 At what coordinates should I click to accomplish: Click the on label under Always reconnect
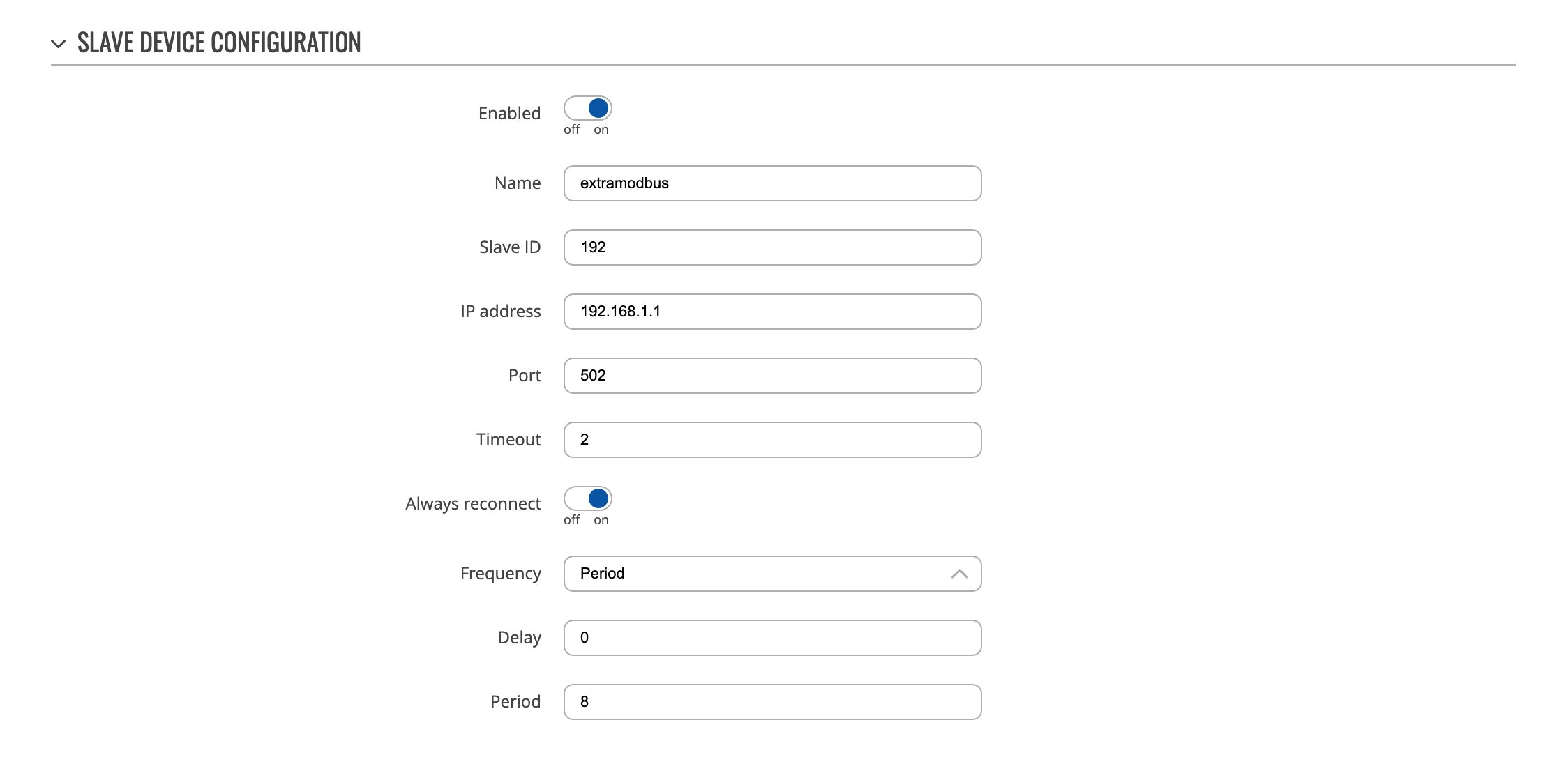point(601,519)
